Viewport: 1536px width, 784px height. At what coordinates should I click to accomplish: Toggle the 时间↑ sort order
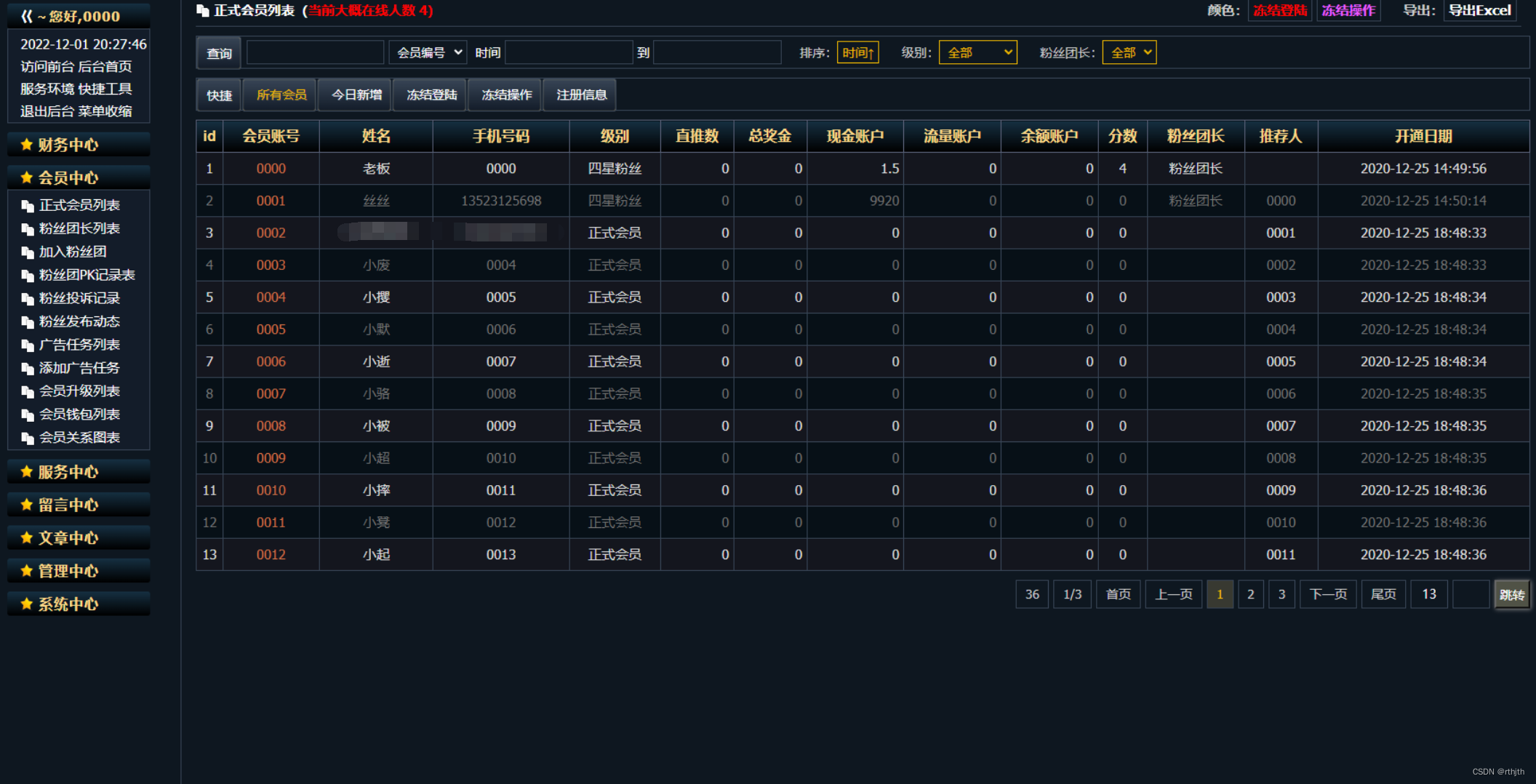(858, 52)
